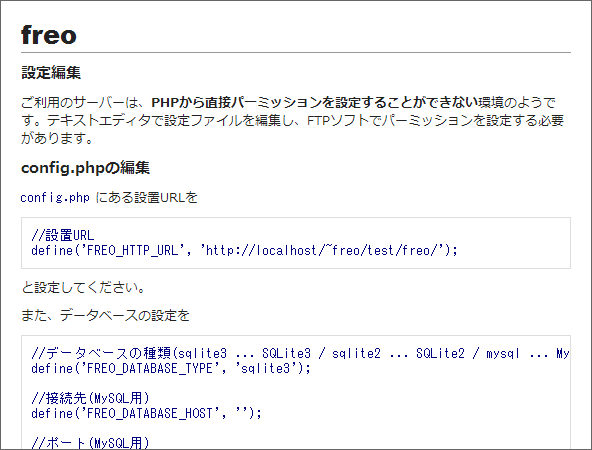
Task: Click the 設定編集 heading
Action: pos(51,72)
